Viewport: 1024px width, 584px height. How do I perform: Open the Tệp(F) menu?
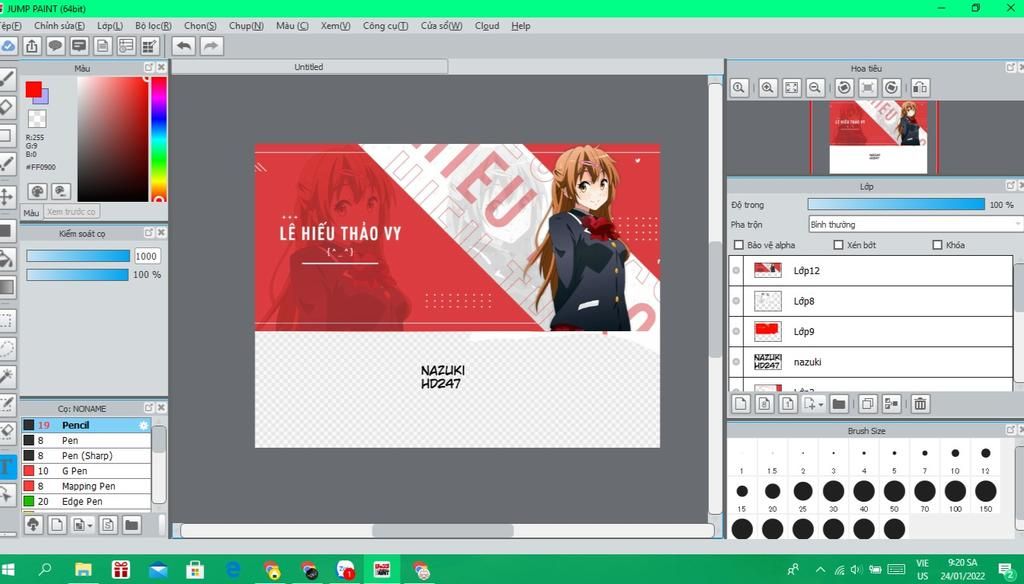pos(10,25)
